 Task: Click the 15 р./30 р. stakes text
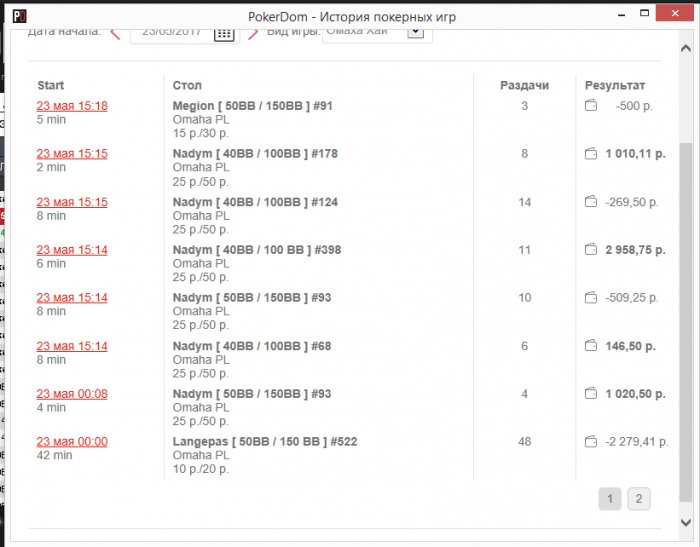200,133
